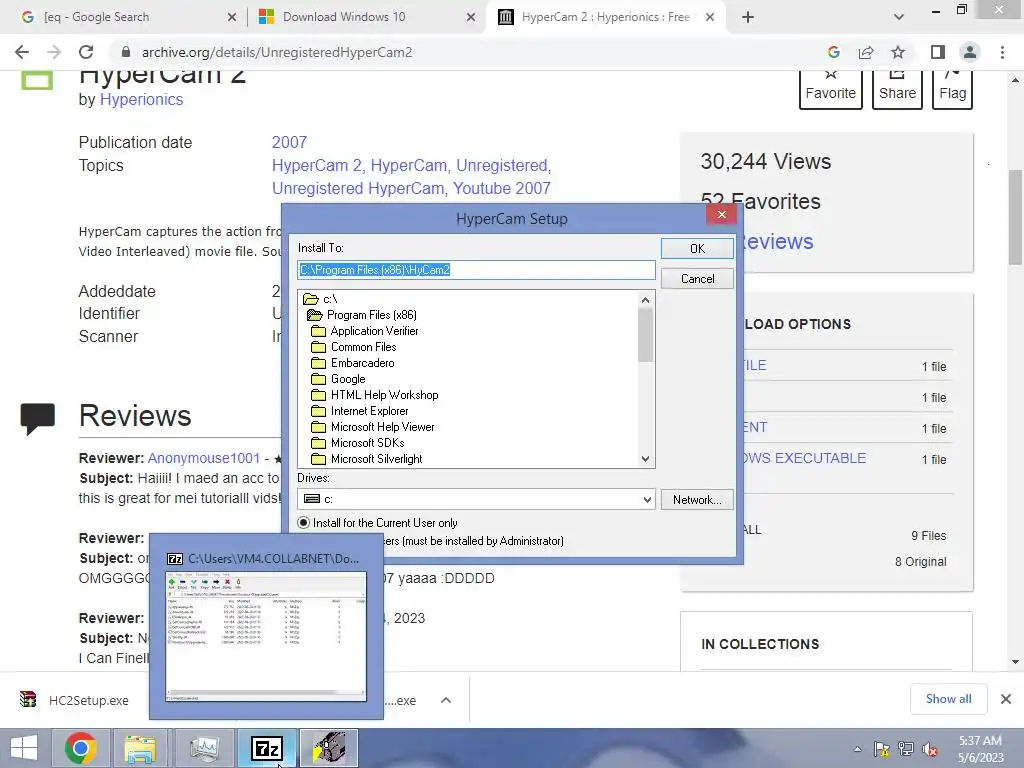1024x768 pixels.
Task: Open the Chrome three-dot menu
Action: click(1002, 52)
